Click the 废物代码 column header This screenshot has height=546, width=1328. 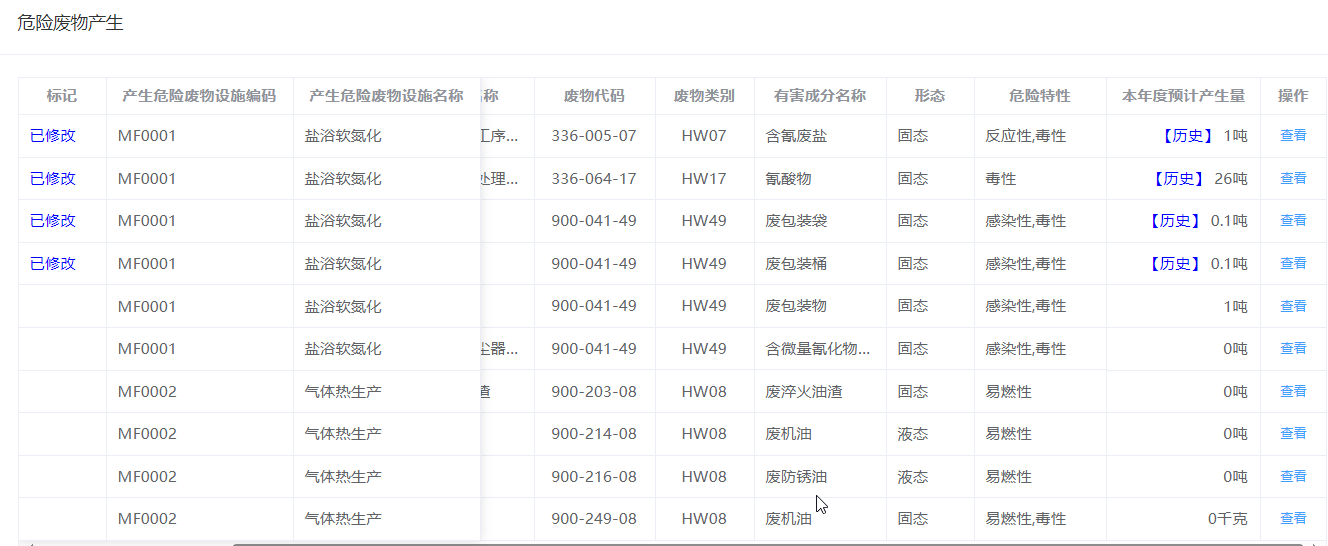click(594, 96)
